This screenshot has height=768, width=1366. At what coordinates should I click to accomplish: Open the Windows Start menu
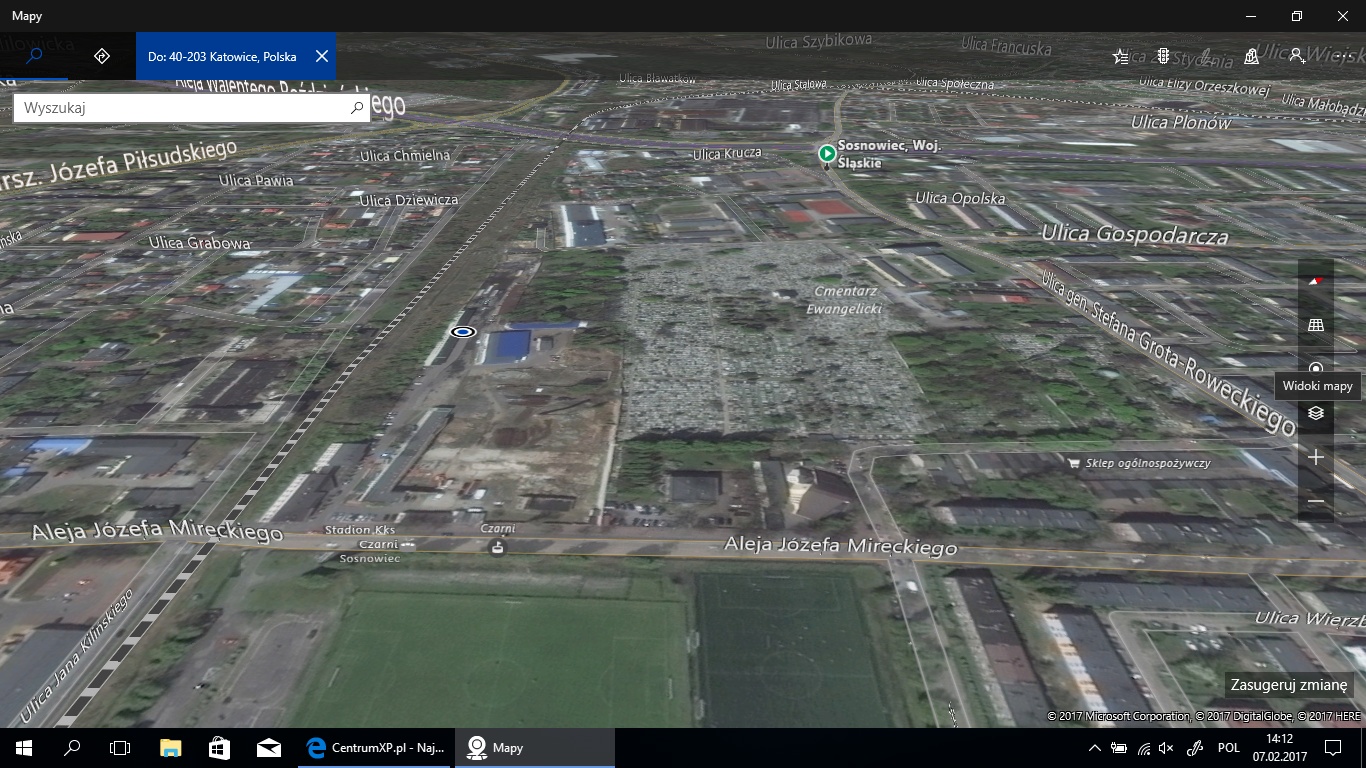(24, 747)
